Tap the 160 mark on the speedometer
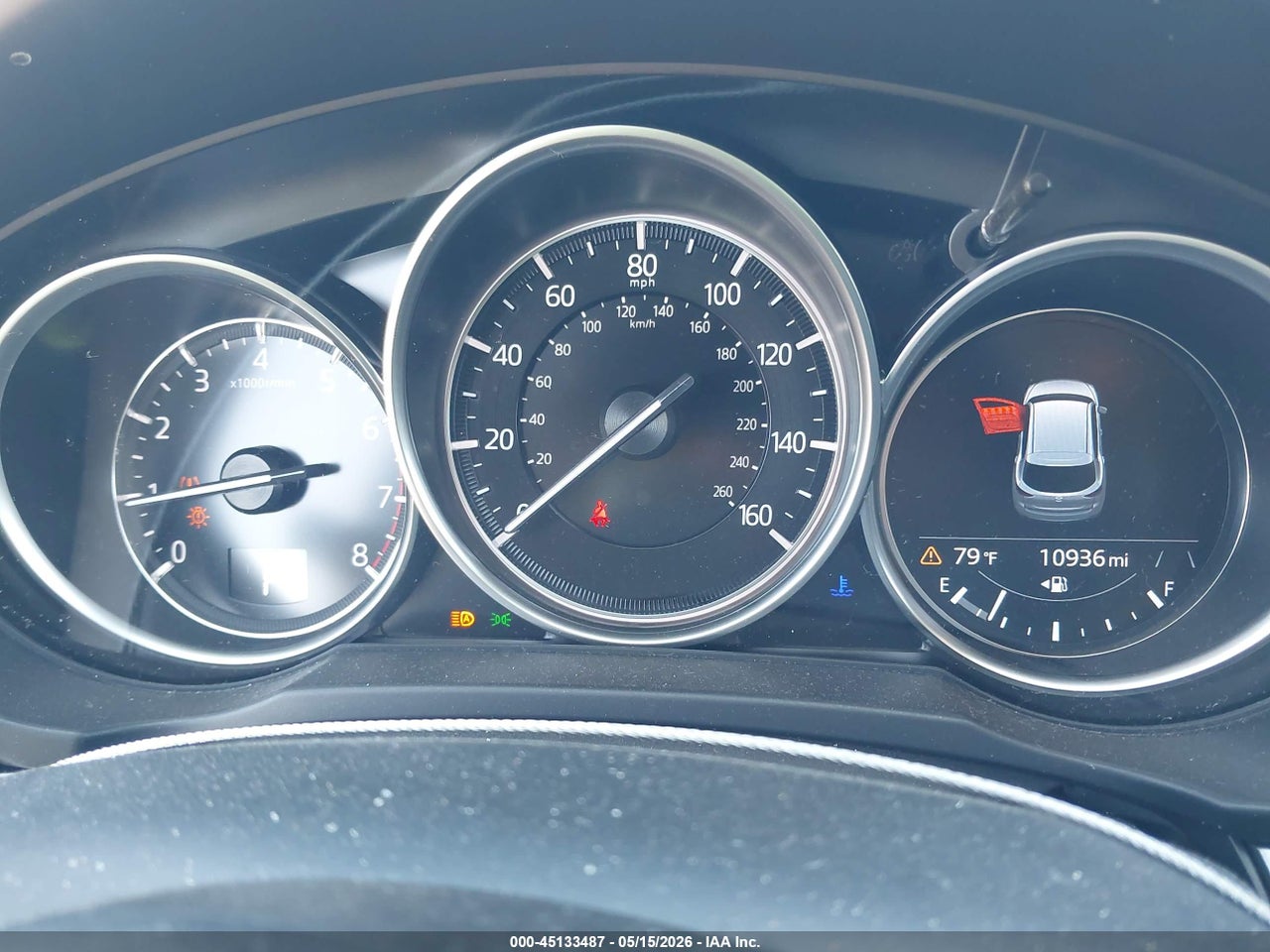The image size is (1270, 952). pyautogui.click(x=757, y=515)
